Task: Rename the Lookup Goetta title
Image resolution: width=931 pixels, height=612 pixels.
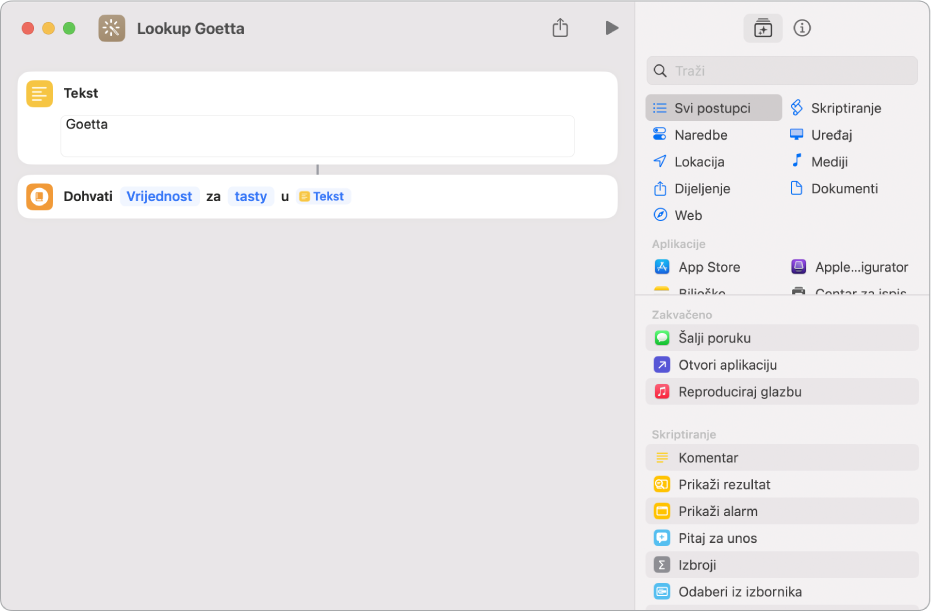Action: click(191, 28)
